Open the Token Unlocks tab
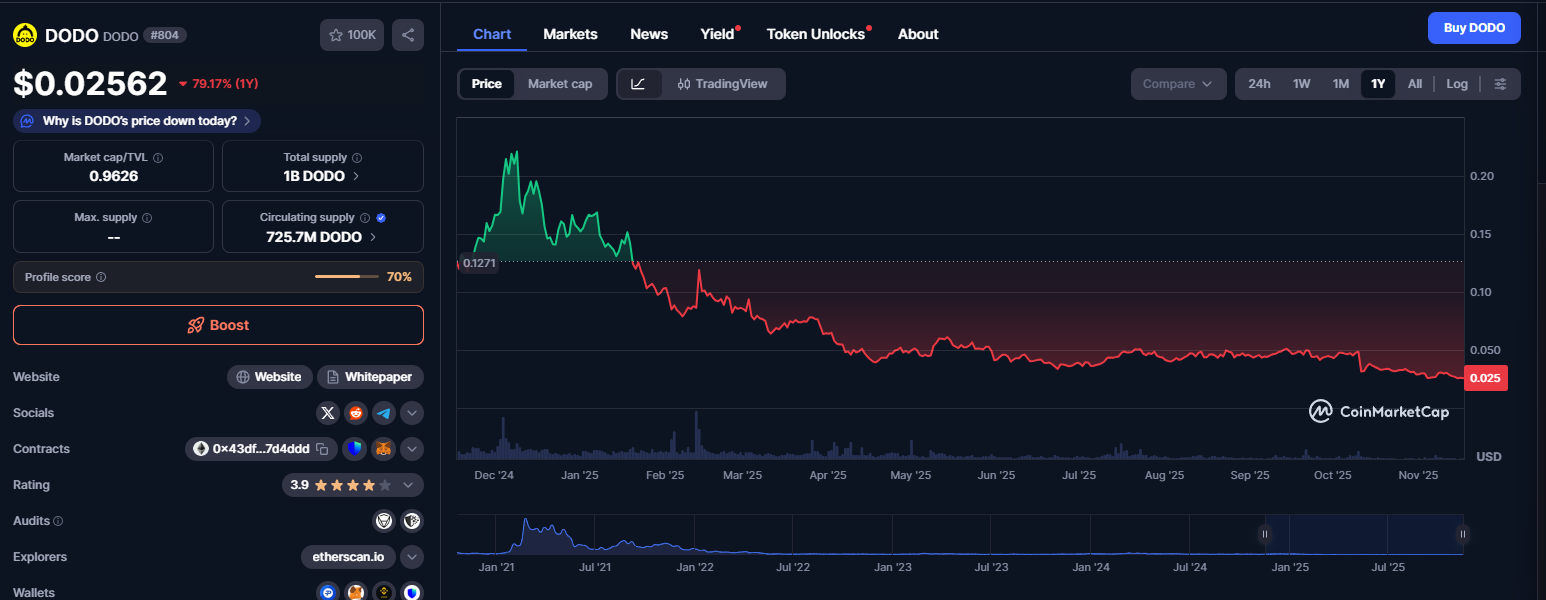 [815, 34]
